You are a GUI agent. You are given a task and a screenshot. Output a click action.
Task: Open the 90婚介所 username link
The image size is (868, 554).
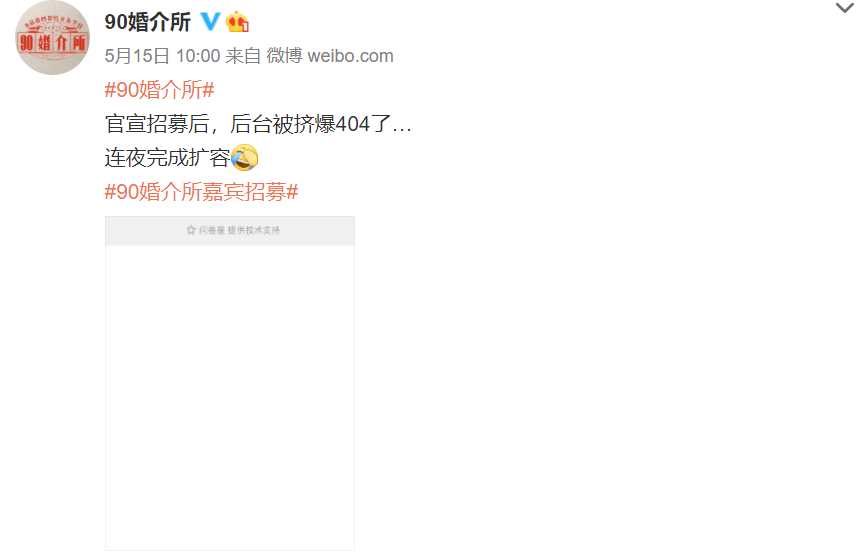(147, 22)
